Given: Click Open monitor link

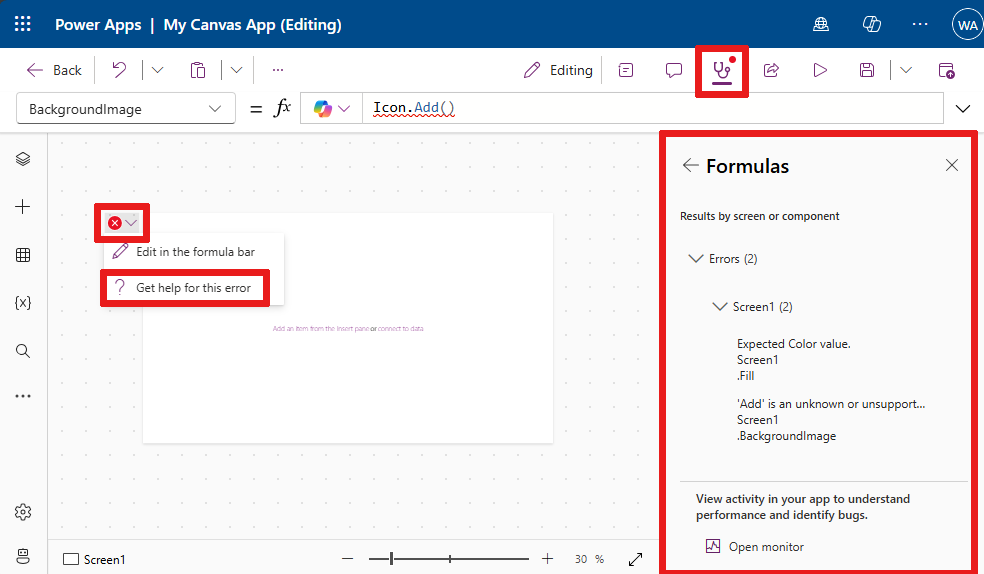Looking at the screenshot, I should (765, 546).
